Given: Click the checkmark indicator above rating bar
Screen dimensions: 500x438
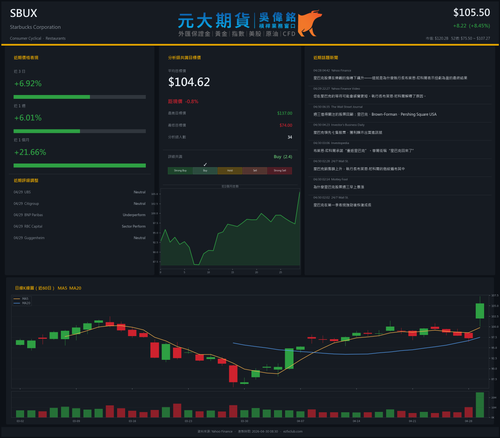Looking at the screenshot, I should tap(205, 165).
